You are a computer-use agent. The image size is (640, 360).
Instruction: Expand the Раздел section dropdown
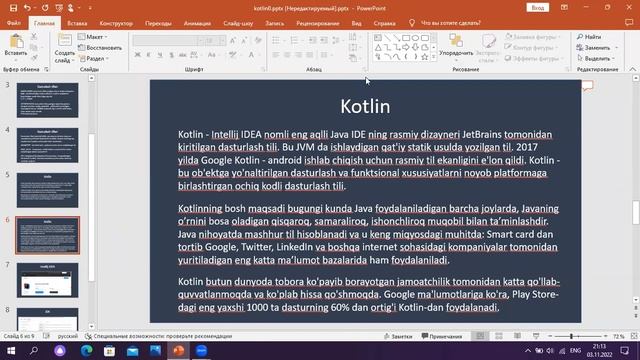(x=94, y=58)
